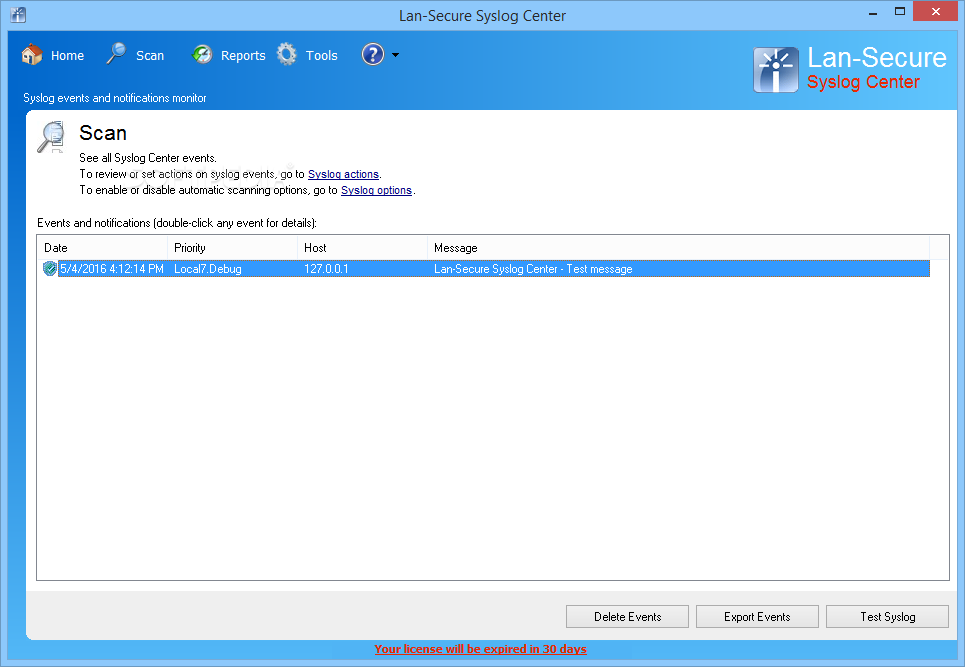The height and width of the screenshot is (667, 965).
Task: Click the Delete Events button
Action: [627, 617]
